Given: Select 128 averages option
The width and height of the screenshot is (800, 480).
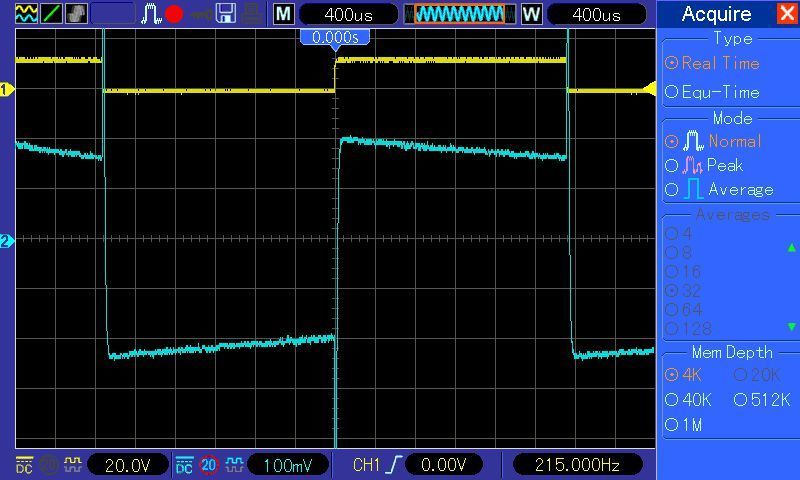Looking at the screenshot, I should (688, 329).
